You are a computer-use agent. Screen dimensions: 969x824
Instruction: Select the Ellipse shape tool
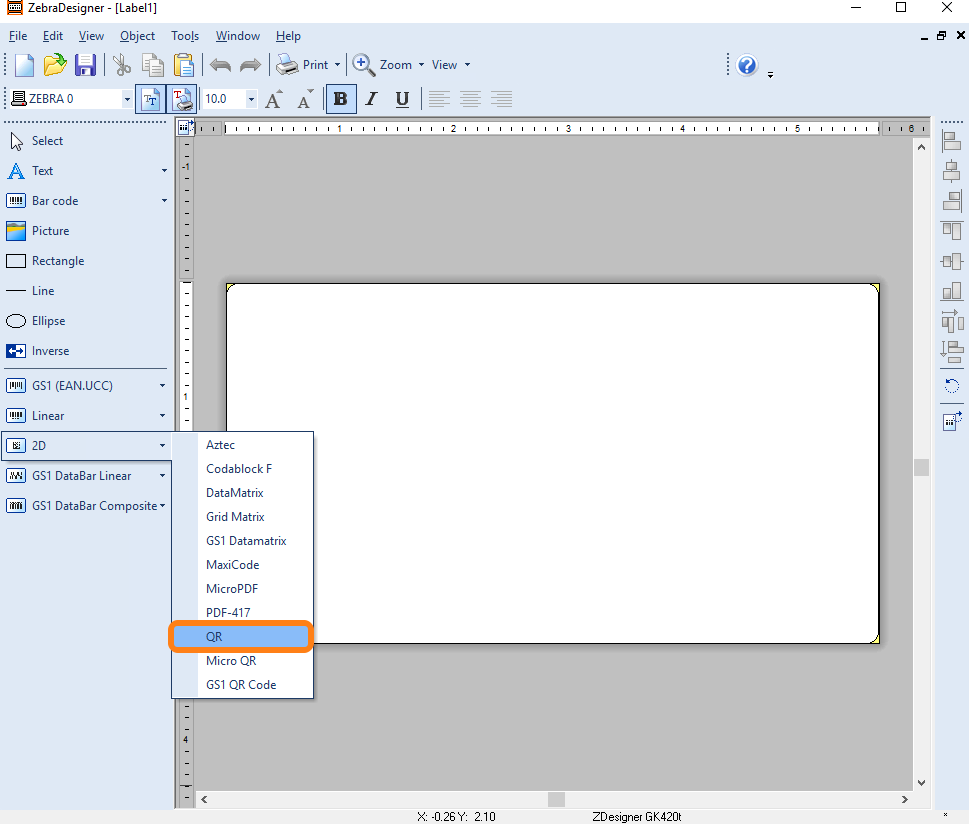point(48,321)
